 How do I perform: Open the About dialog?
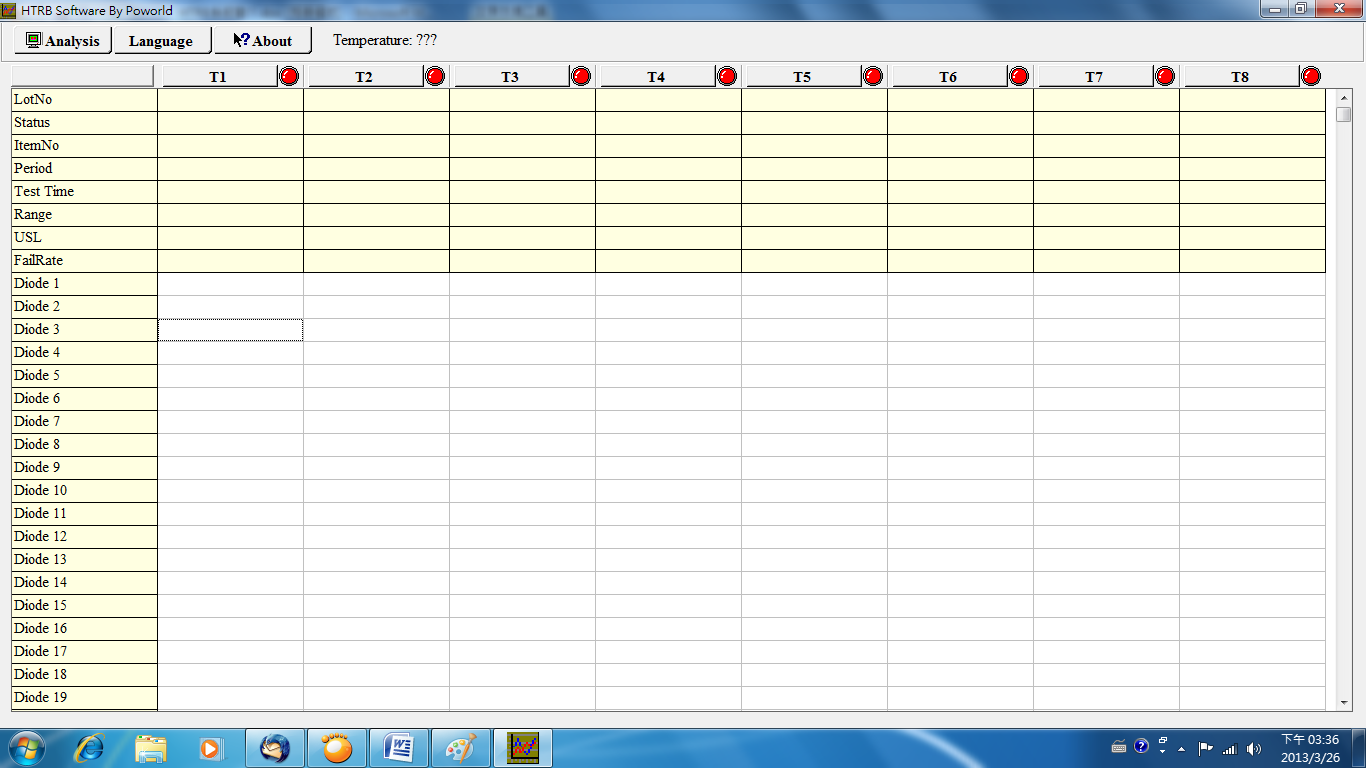(263, 41)
